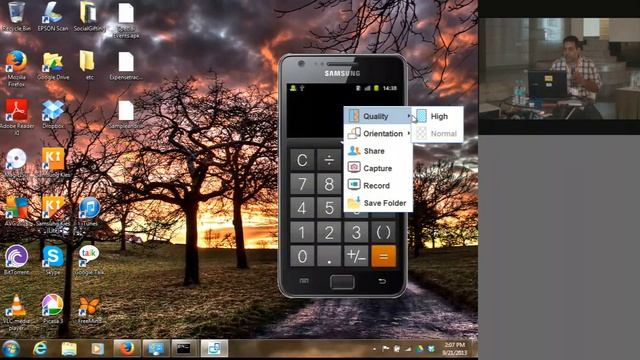Tap calculator divide key
This screenshot has height=360, width=640.
[329, 160]
